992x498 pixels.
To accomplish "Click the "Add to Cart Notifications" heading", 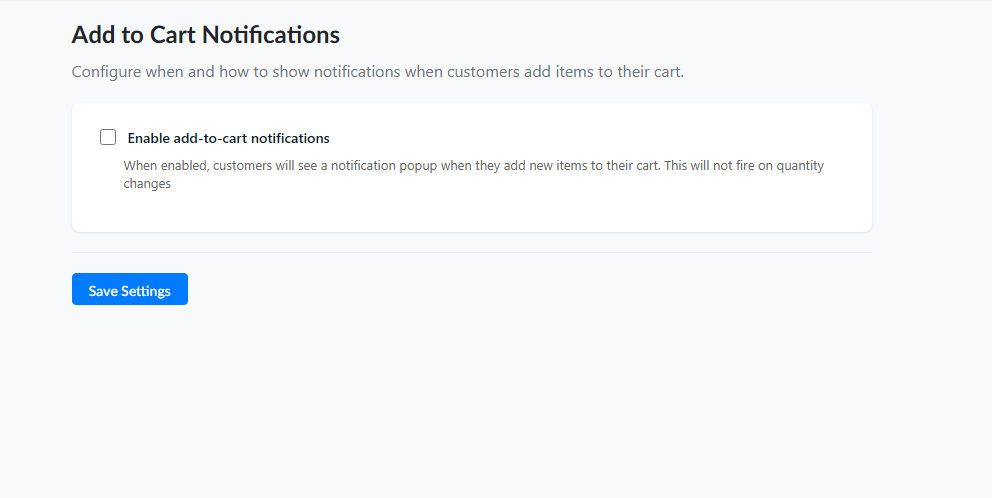I will click(x=206, y=35).
